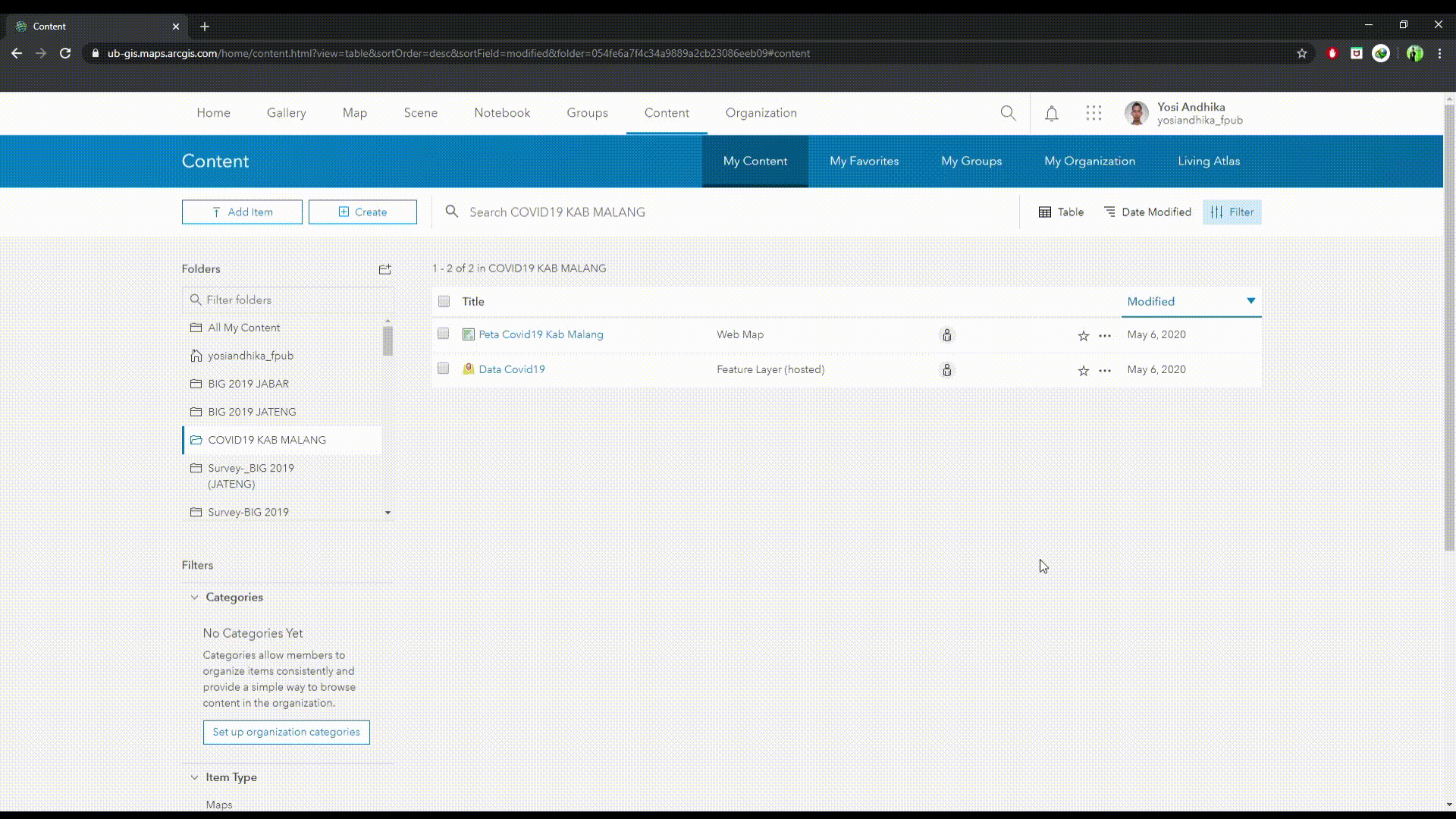This screenshot has width=1456, height=819.
Task: Focus the Search COVID19 KAB MALANG field
Action: [682, 212]
